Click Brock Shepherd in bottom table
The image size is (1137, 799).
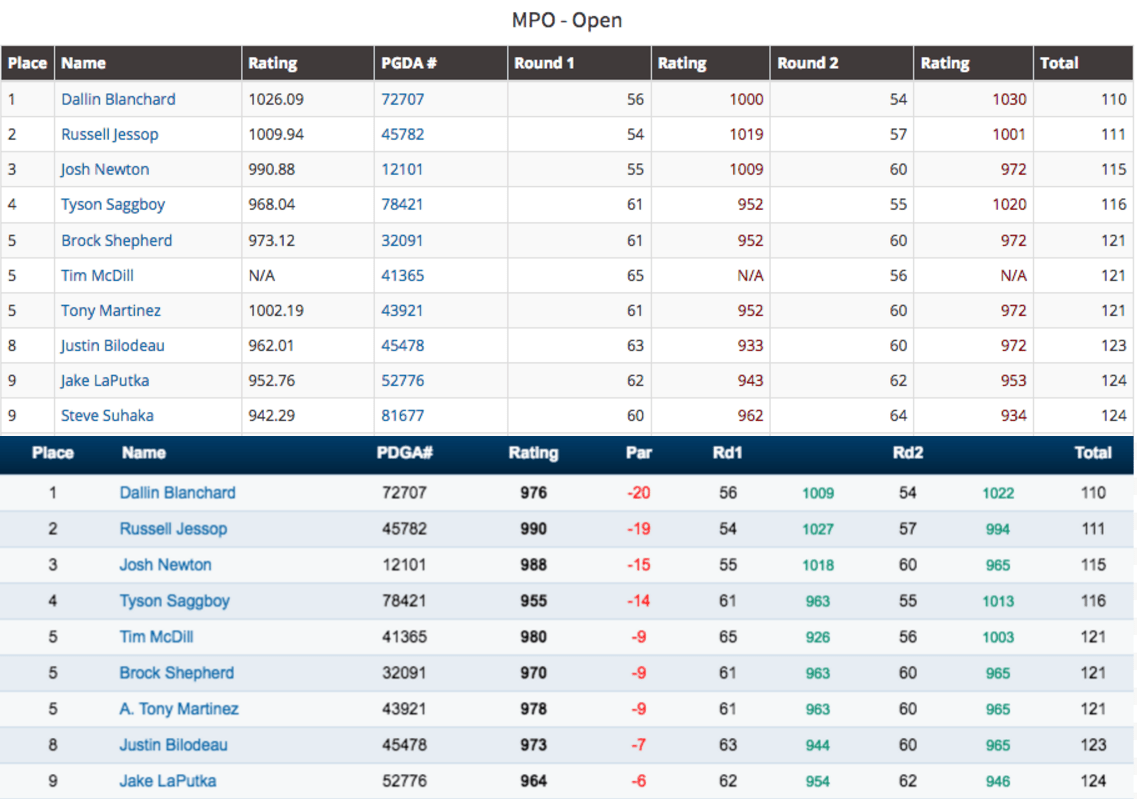(177, 673)
